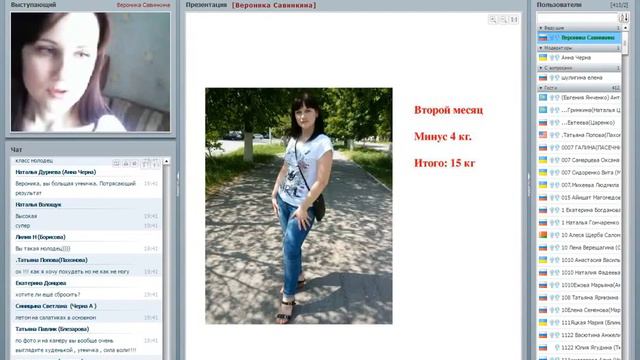Select guest 1 Наталья Гончаренко
Screen dimensions: 640x360
point(579,223)
